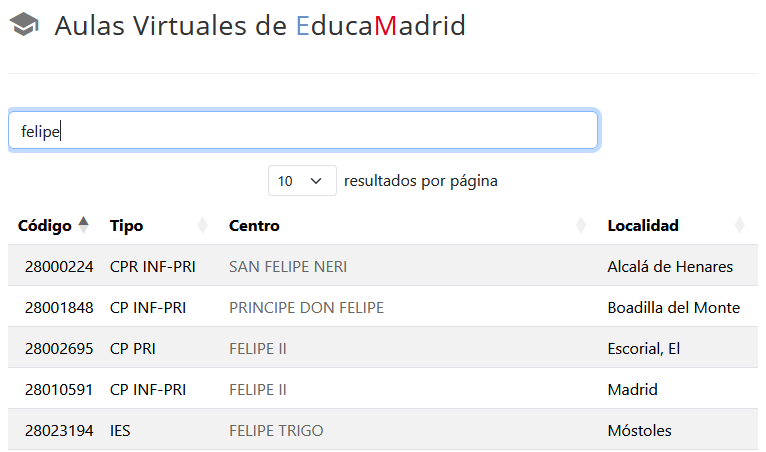Sort table by the Centro header
Viewport: 766px width, 452px height.
tap(254, 226)
